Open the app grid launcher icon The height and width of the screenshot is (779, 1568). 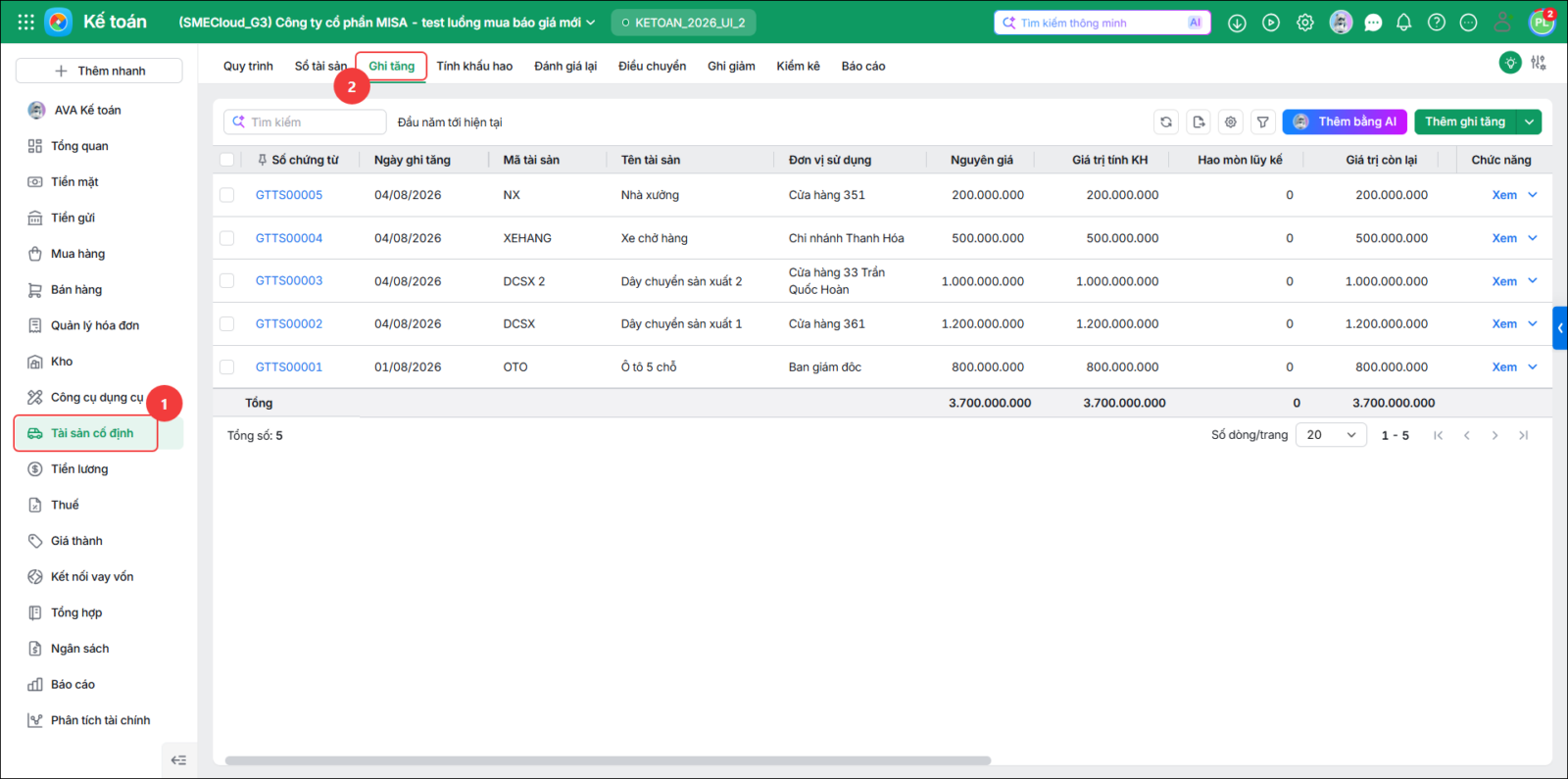26,22
